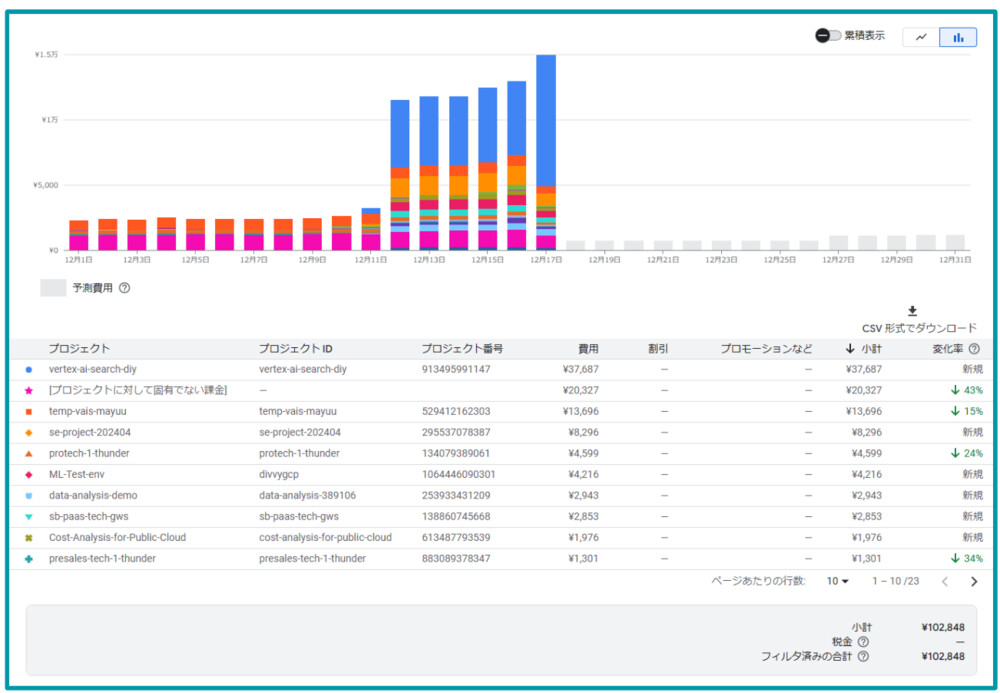Toggle the 累積表示 switch
This screenshot has width=1000, height=693.
(828, 36)
